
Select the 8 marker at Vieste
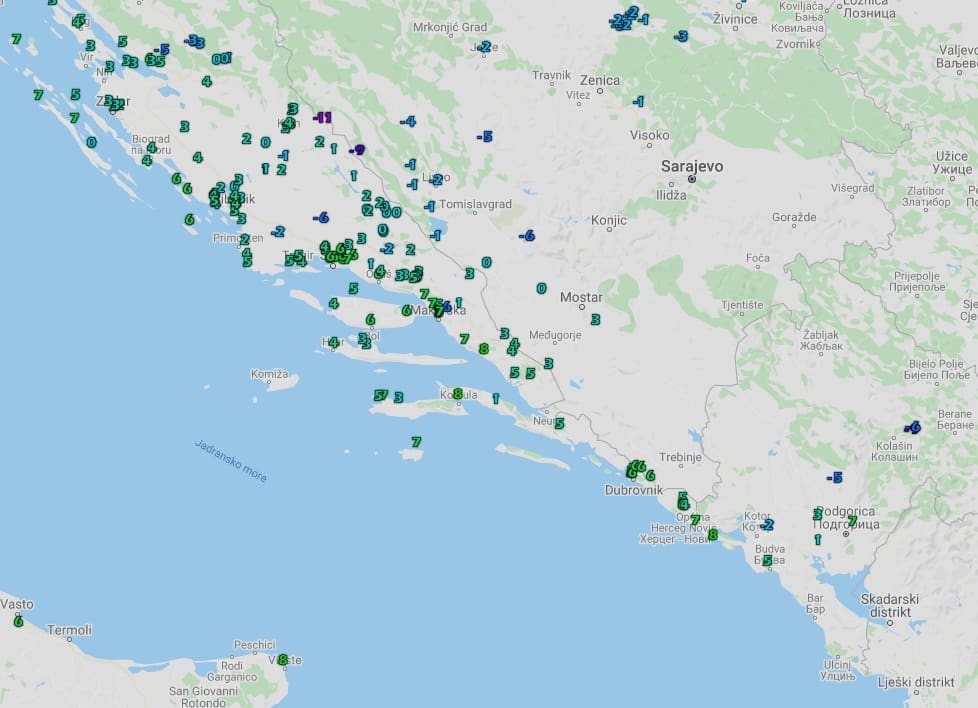coord(282,659)
